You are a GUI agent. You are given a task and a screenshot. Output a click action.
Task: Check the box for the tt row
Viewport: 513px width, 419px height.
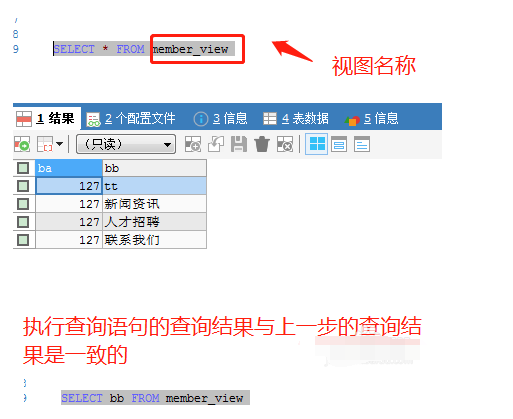point(23,186)
